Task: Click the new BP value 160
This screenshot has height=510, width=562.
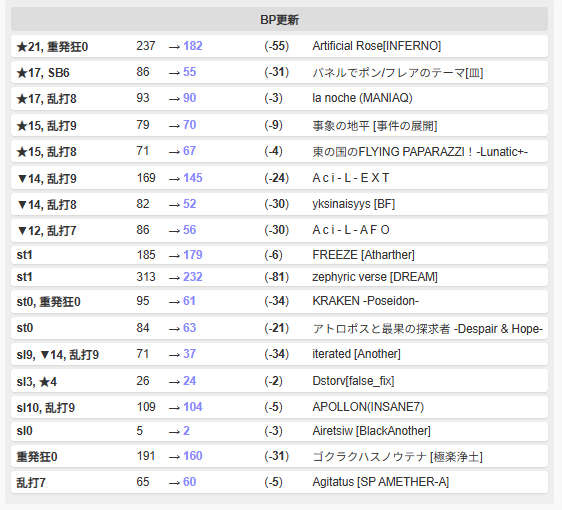Action: (x=193, y=456)
